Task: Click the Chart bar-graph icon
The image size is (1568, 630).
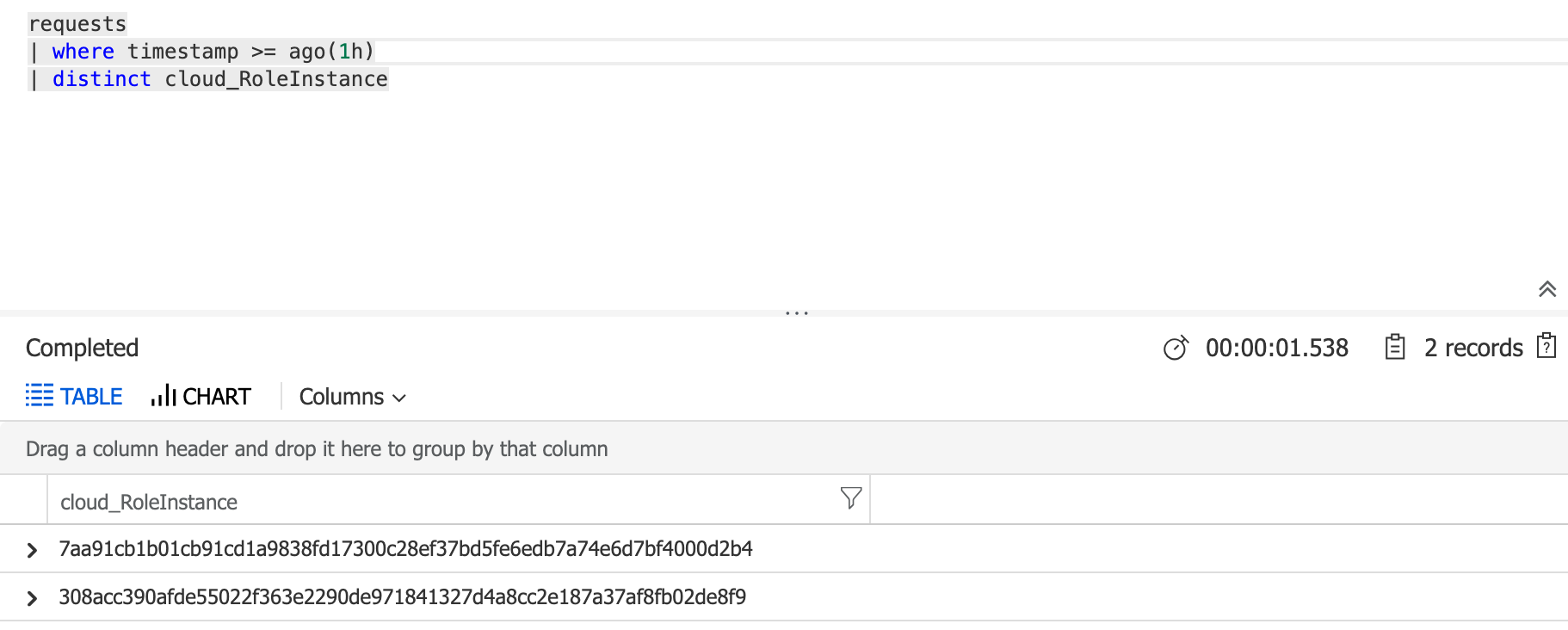Action: click(164, 396)
